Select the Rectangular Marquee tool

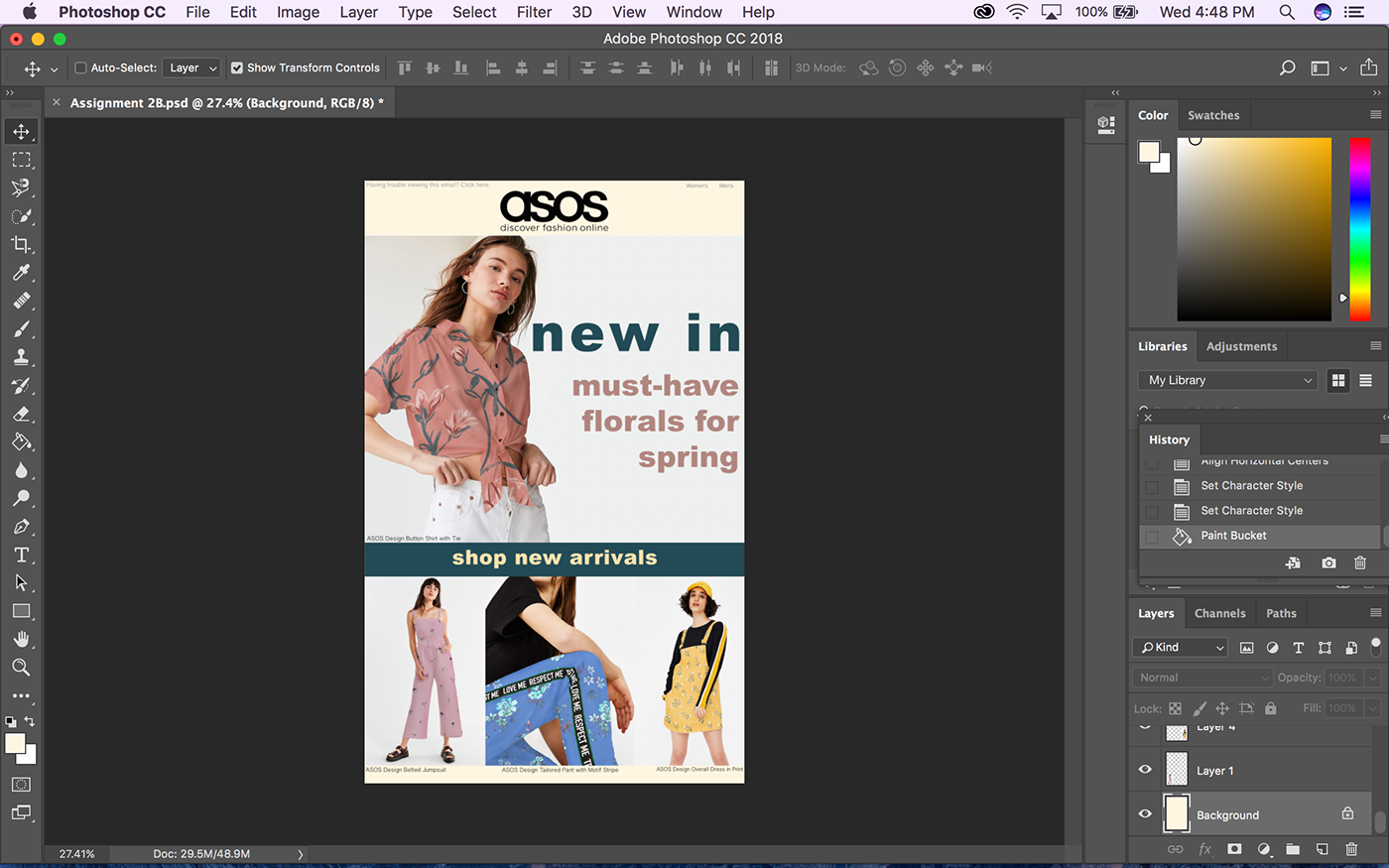coord(21,160)
